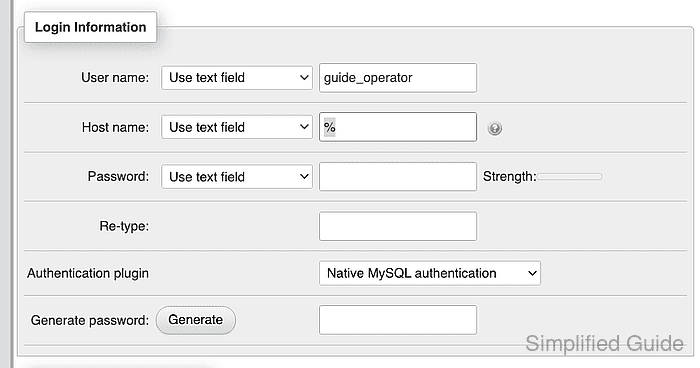The height and width of the screenshot is (368, 700).
Task: Click the host name help icon
Action: point(495,128)
